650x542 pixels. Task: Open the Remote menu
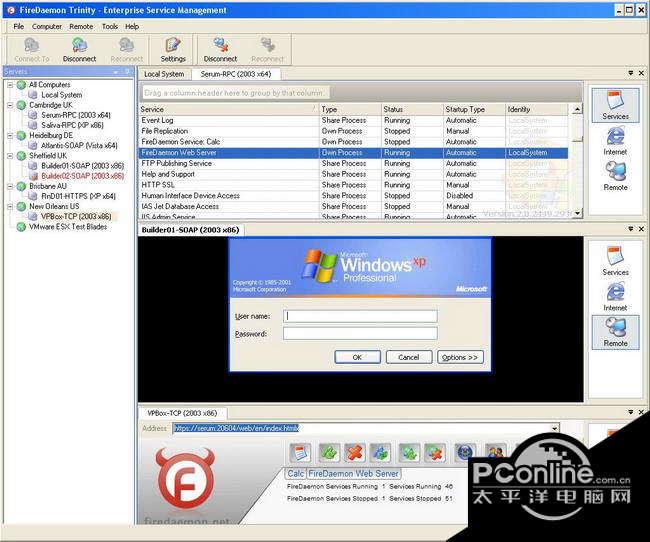[x=81, y=27]
